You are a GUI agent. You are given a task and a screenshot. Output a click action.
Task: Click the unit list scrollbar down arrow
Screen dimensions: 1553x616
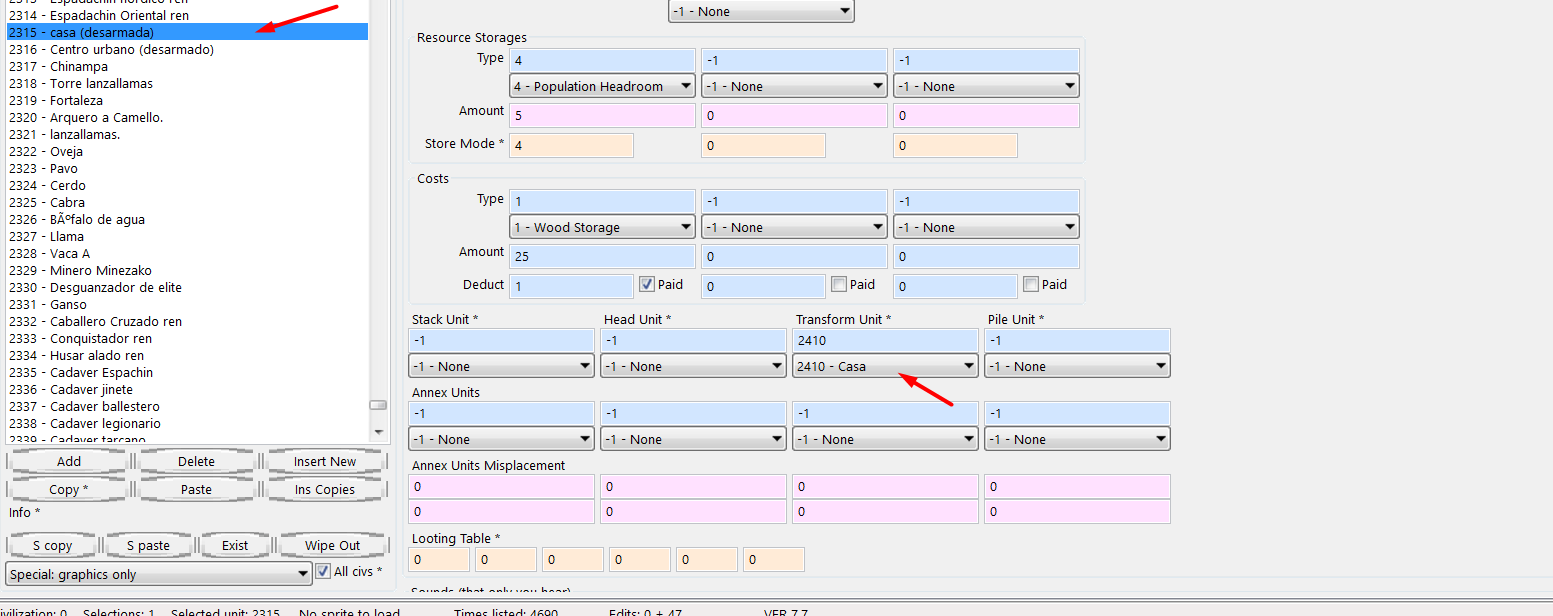378,432
